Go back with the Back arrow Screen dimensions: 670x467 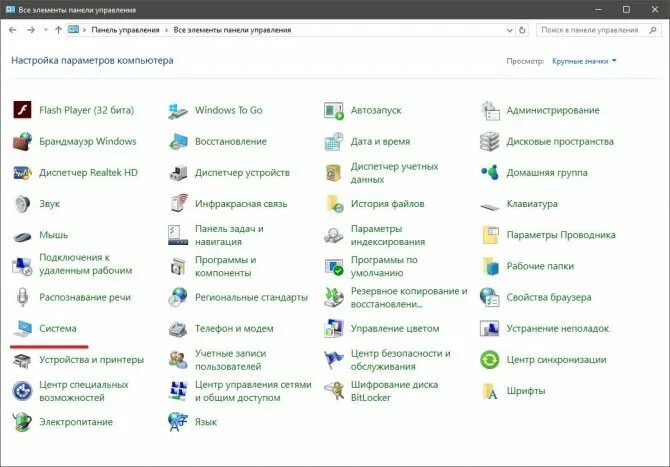pyautogui.click(x=12, y=30)
